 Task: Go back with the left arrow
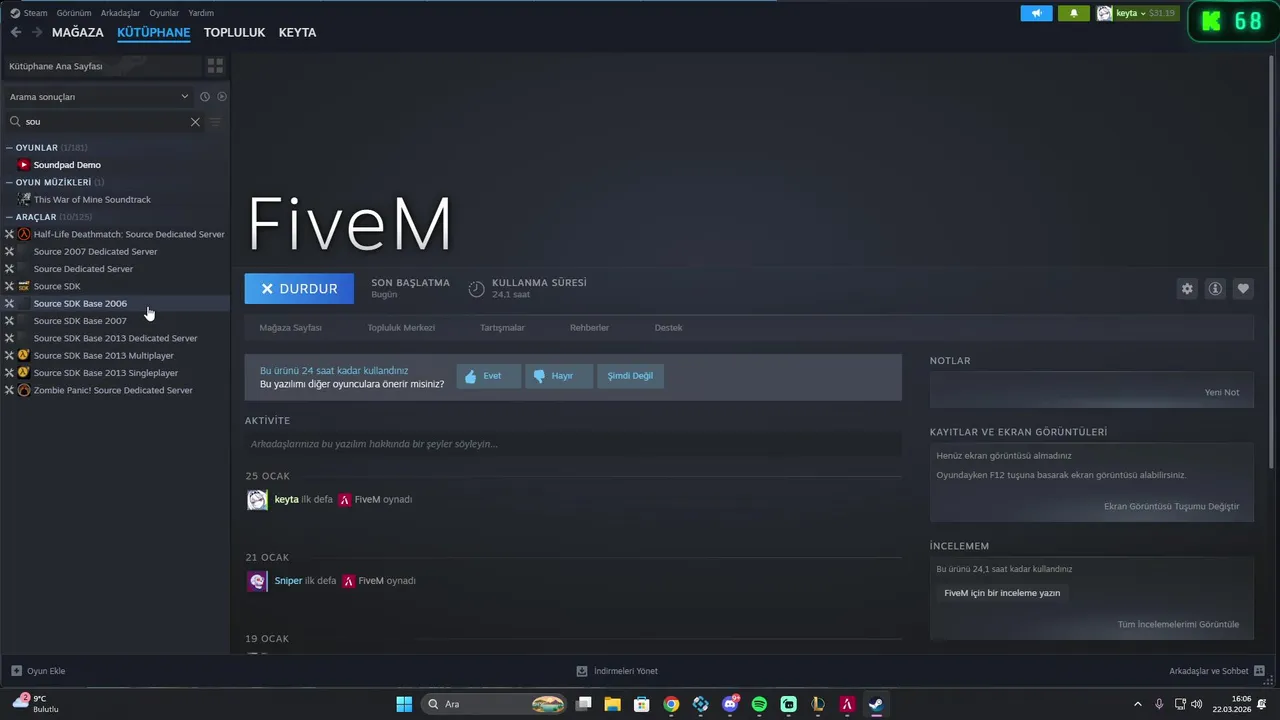pos(16,32)
